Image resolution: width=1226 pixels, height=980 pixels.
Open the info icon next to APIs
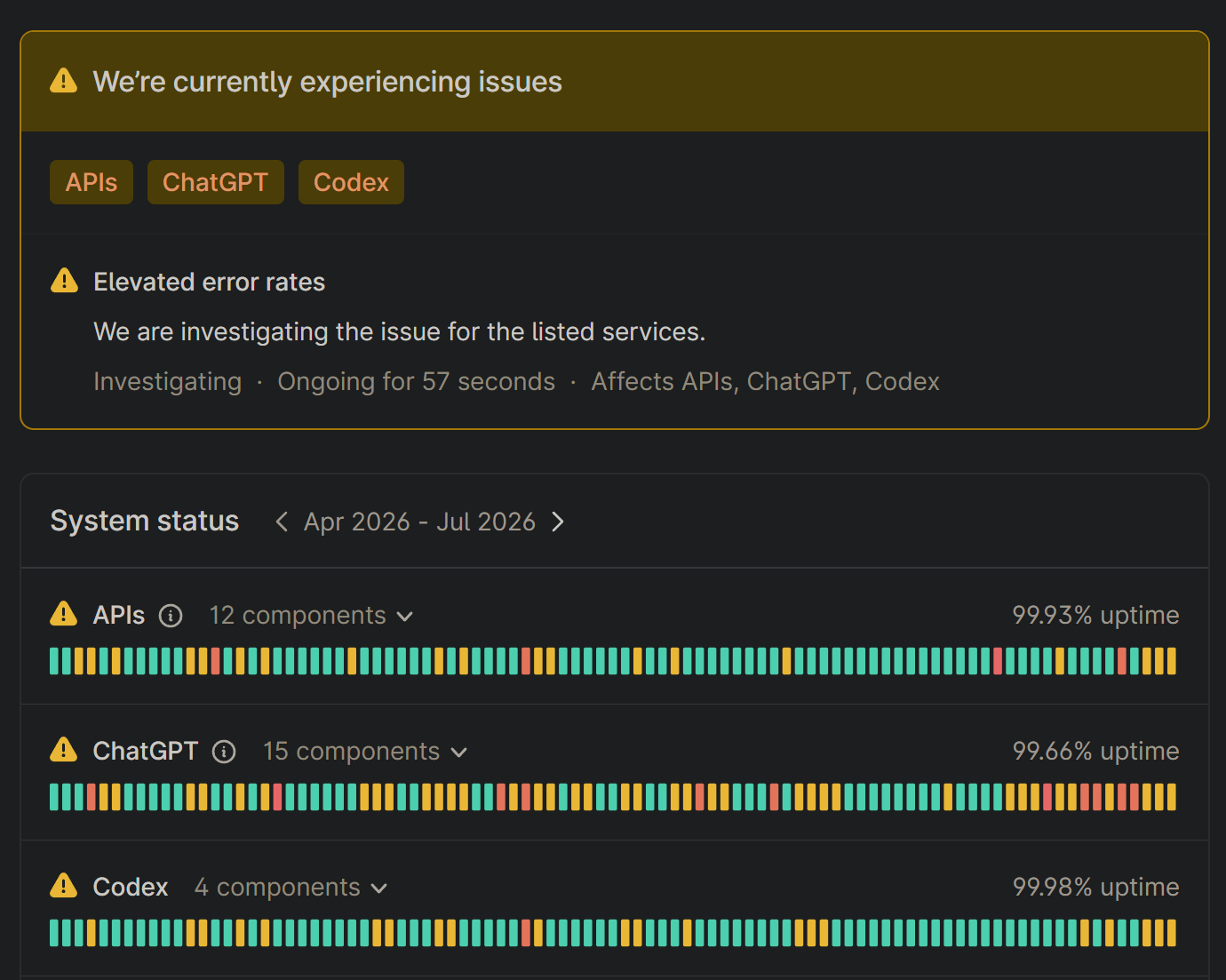(x=171, y=616)
